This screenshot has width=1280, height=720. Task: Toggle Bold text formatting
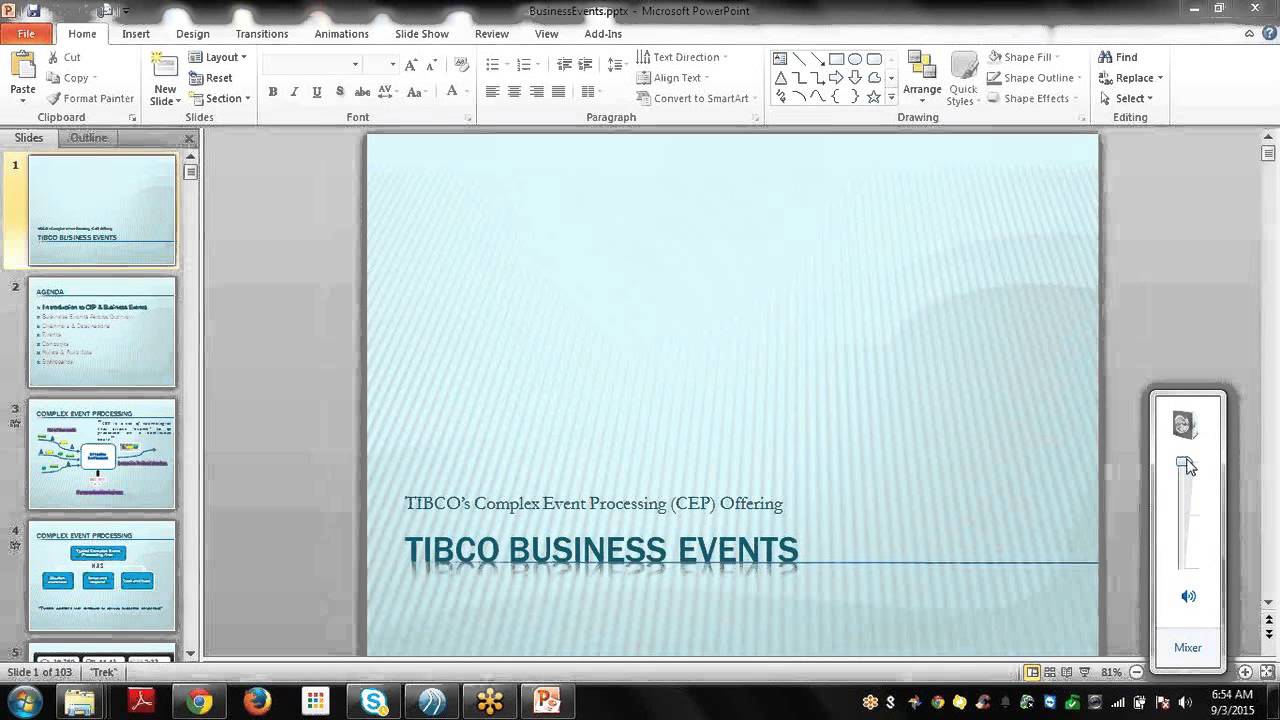(272, 92)
